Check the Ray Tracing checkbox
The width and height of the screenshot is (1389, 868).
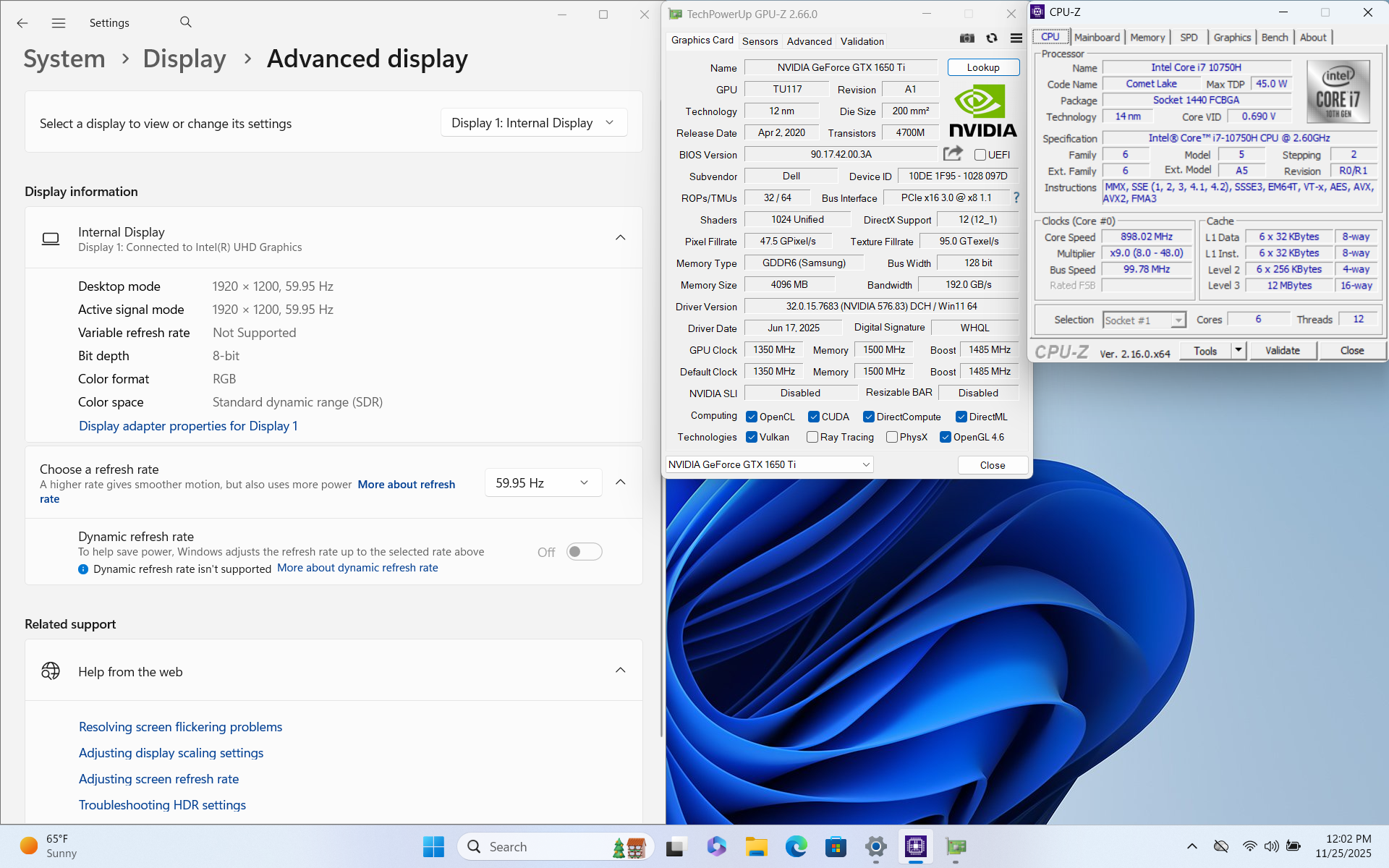click(812, 437)
